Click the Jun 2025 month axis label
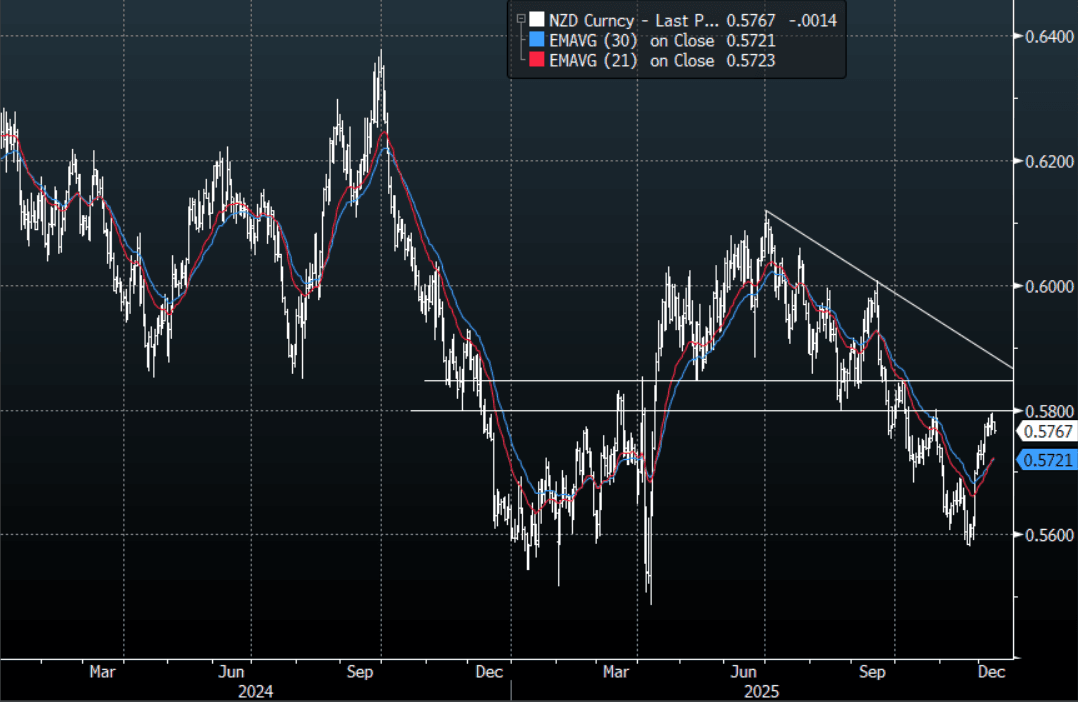This screenshot has height=702, width=1078. click(x=744, y=672)
